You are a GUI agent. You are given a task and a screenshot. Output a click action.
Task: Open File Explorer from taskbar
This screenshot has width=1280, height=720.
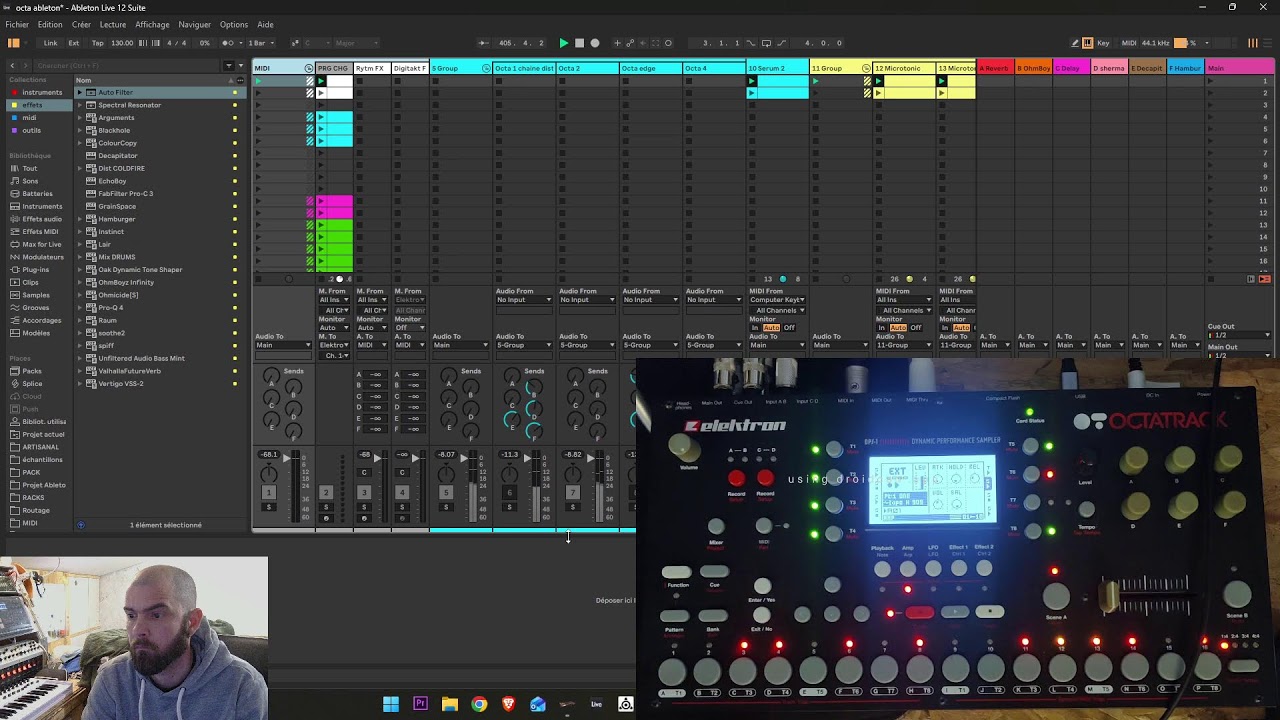pyautogui.click(x=450, y=704)
